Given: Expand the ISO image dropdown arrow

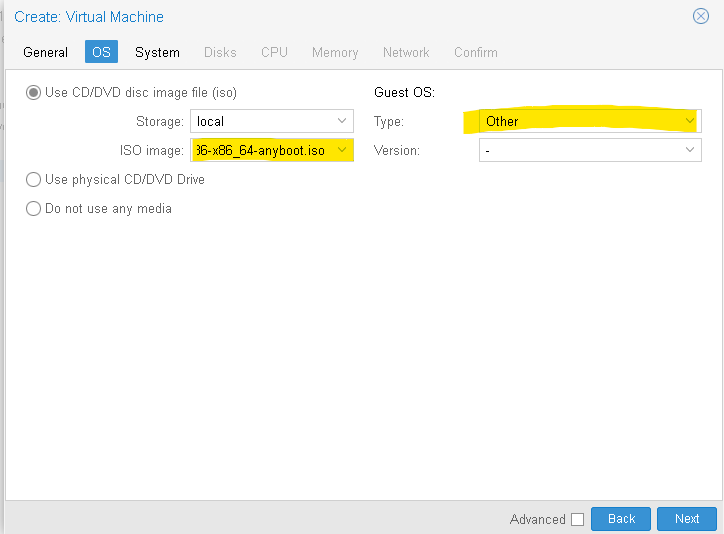Looking at the screenshot, I should pyautogui.click(x=342, y=150).
